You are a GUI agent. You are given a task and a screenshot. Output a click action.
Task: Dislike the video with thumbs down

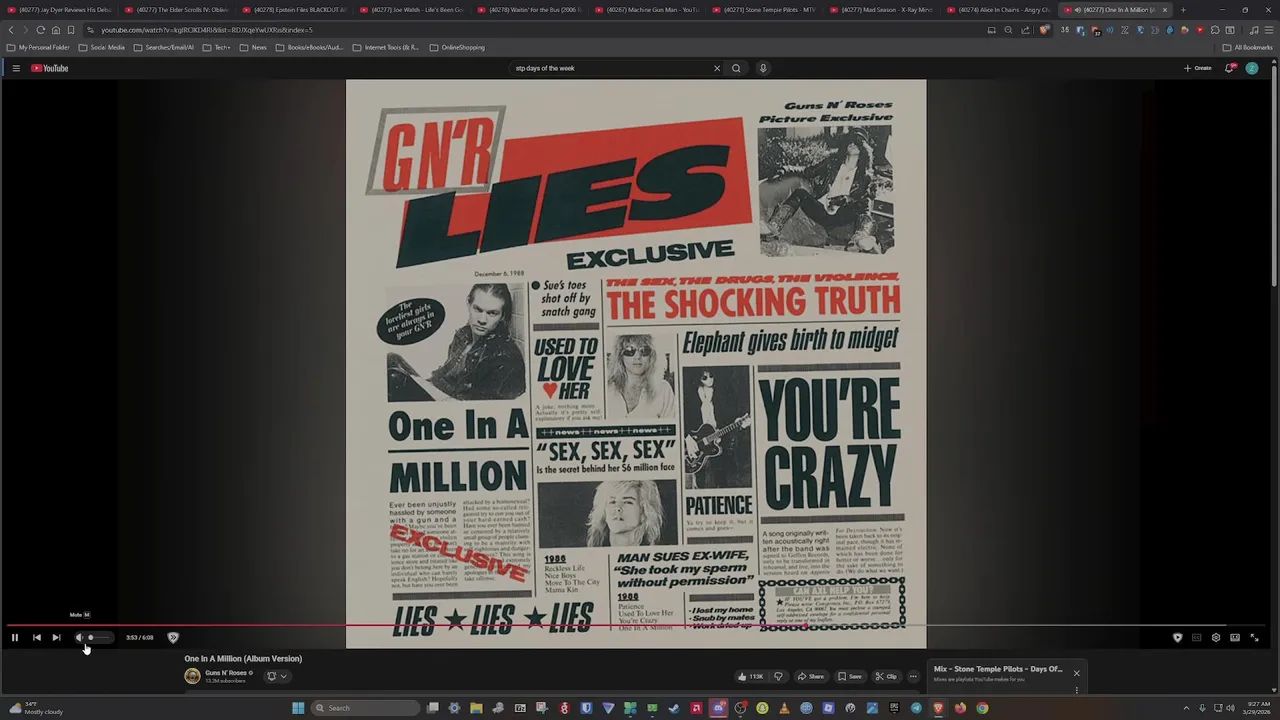778,676
